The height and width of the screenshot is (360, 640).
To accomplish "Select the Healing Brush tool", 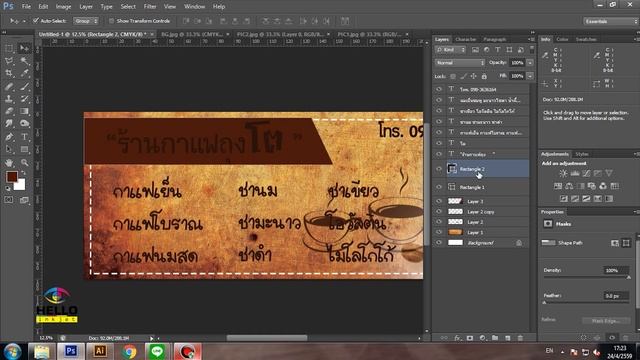I will tap(9, 86).
